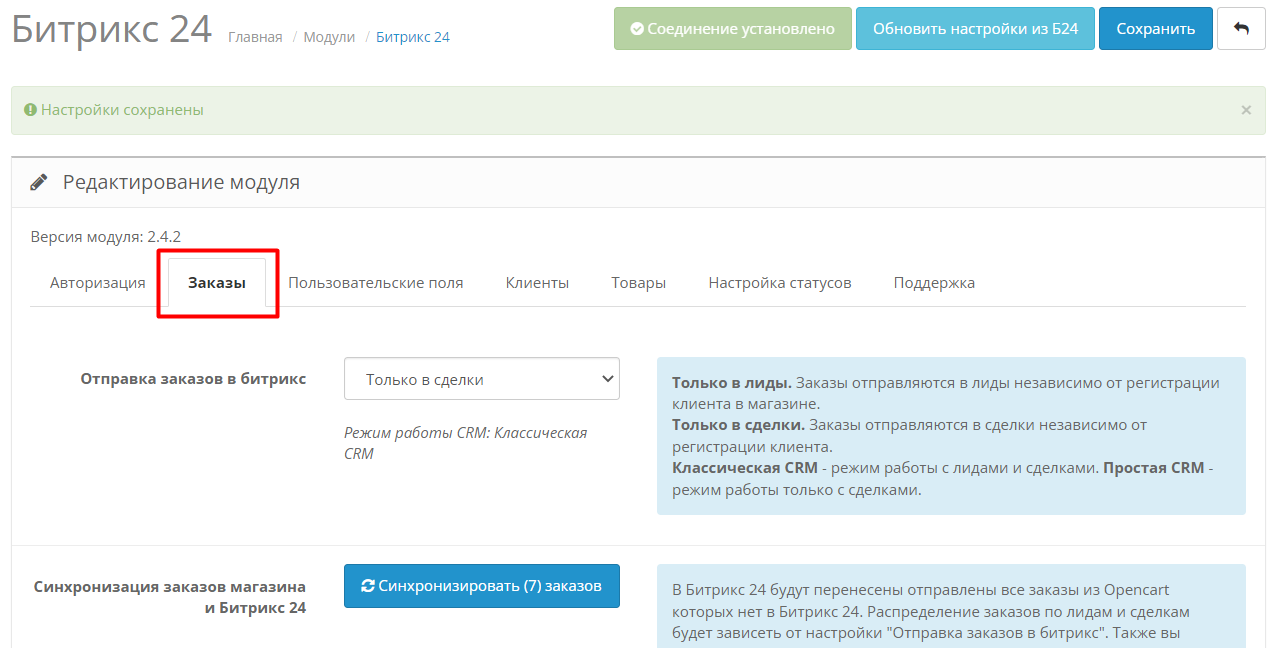Open the 'Авторизация' tab
The width and height of the screenshot is (1271, 648).
coord(98,283)
